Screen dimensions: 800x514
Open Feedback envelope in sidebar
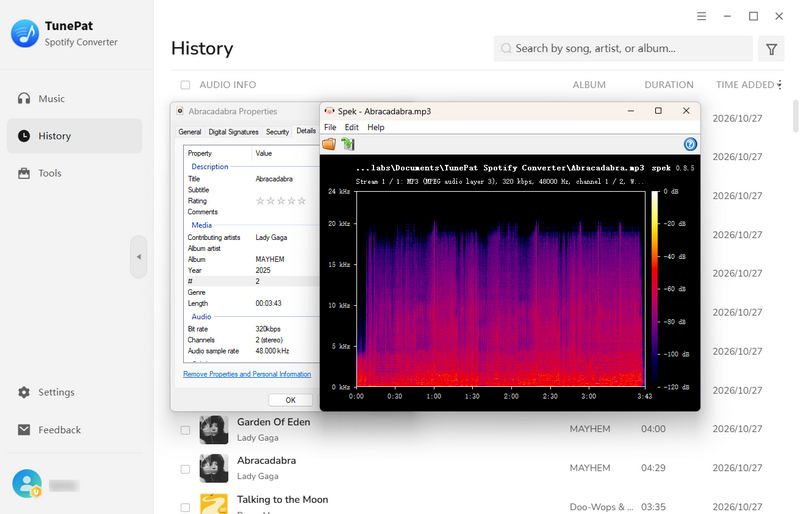[x=24, y=430]
